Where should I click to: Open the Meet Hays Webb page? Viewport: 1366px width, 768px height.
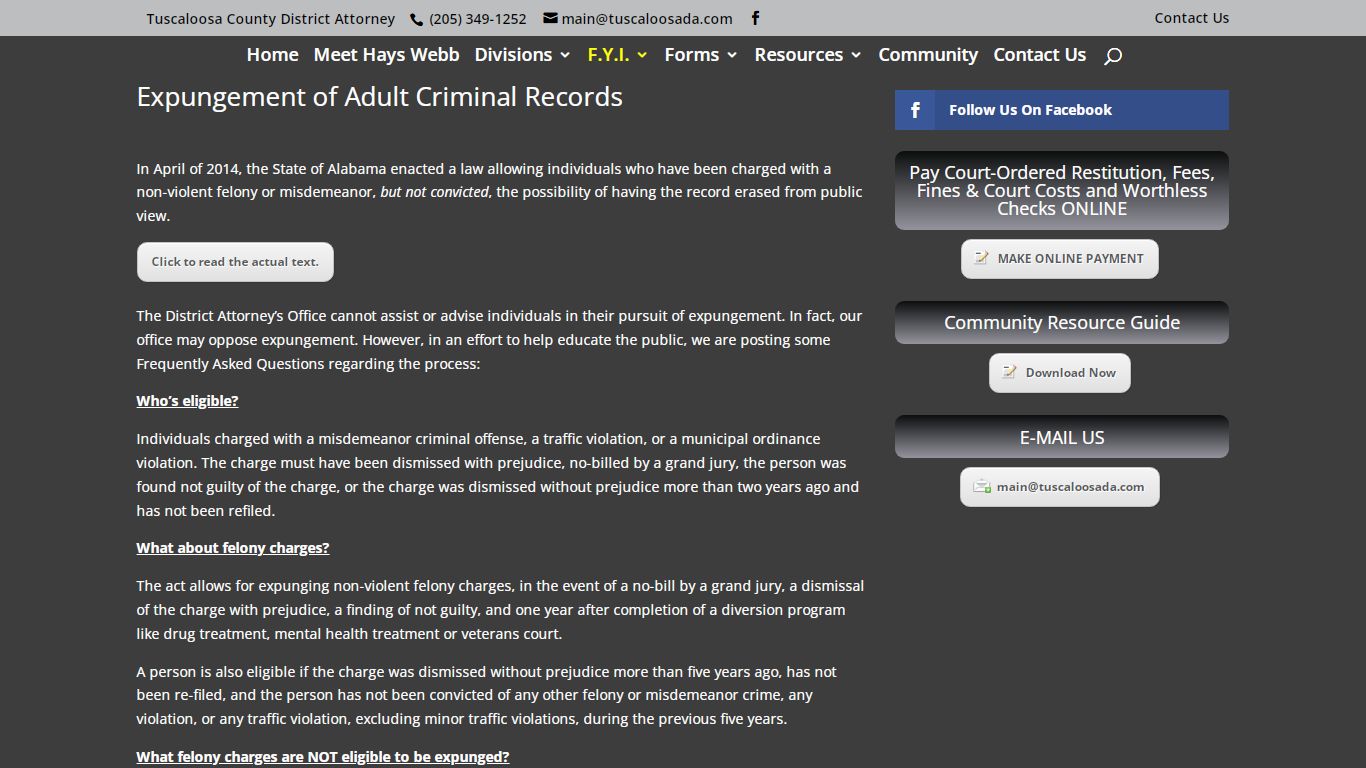pyautogui.click(x=386, y=55)
